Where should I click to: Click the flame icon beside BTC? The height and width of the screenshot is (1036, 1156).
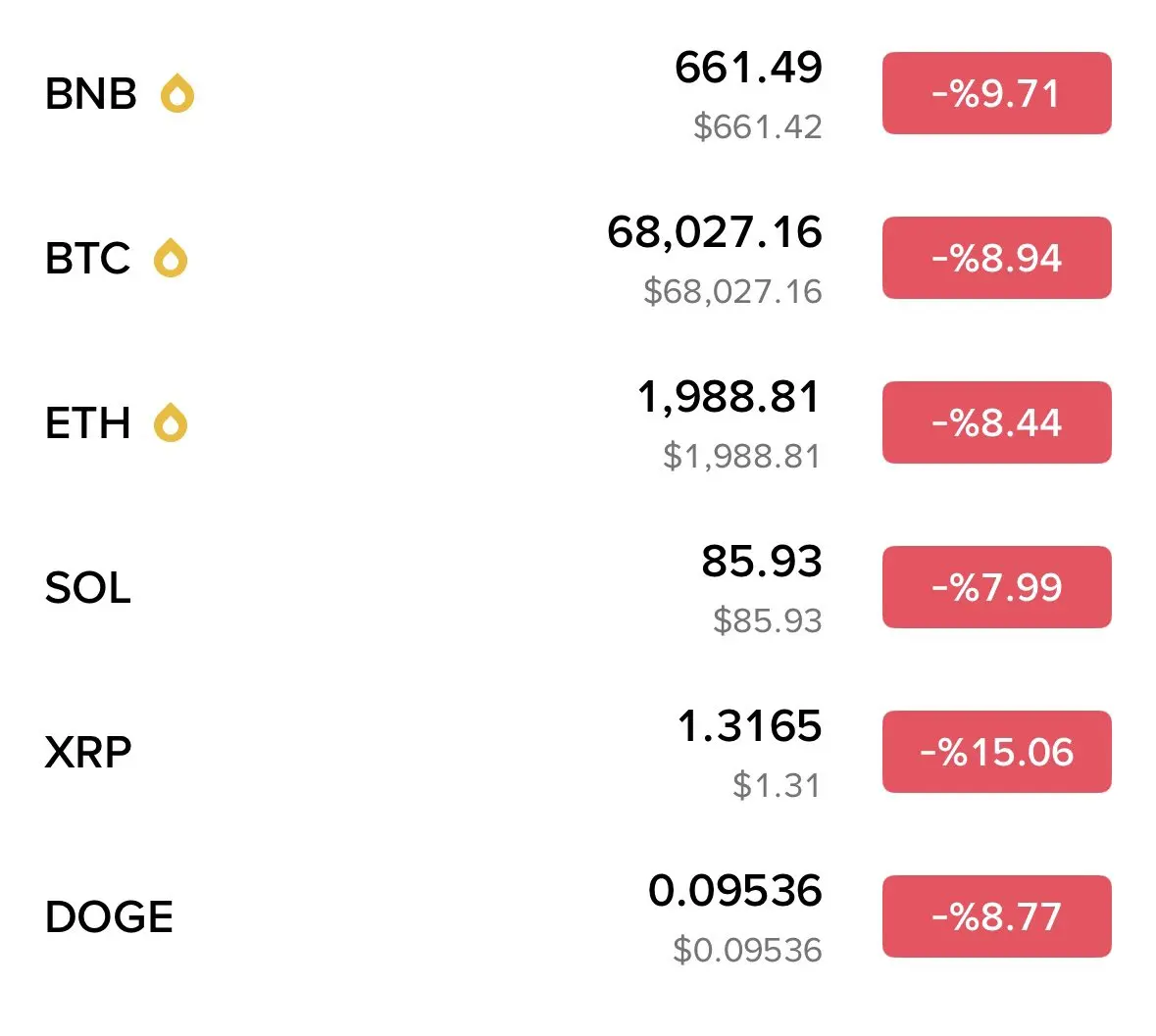[171, 258]
